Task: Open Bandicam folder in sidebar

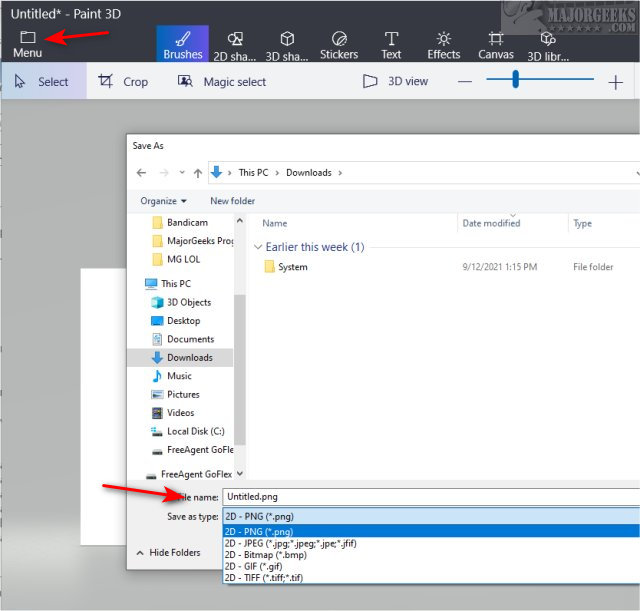Action: pyautogui.click(x=180, y=222)
